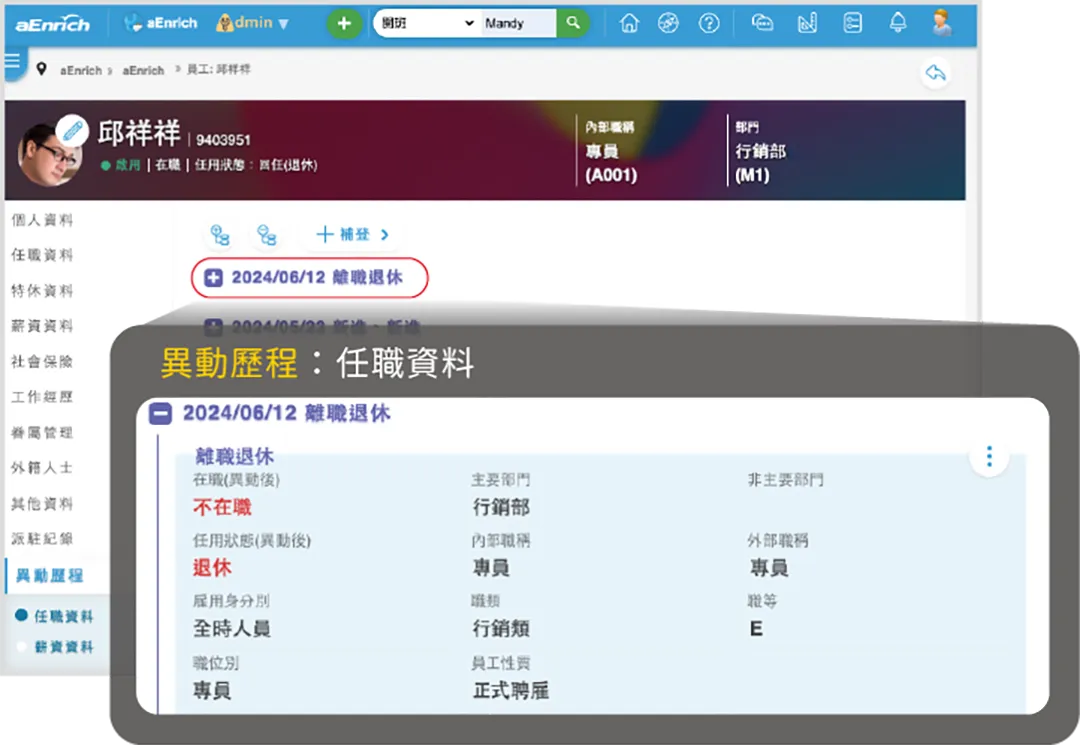Click the green plus icon in the top bar
This screenshot has width=1080, height=745.
click(x=344, y=22)
